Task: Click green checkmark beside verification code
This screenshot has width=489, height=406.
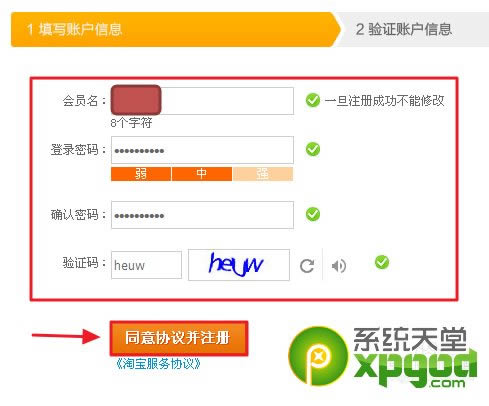Action: (x=382, y=262)
